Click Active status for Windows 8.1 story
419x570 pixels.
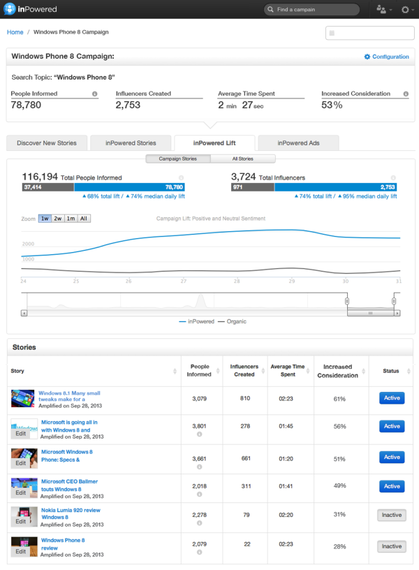(392, 398)
